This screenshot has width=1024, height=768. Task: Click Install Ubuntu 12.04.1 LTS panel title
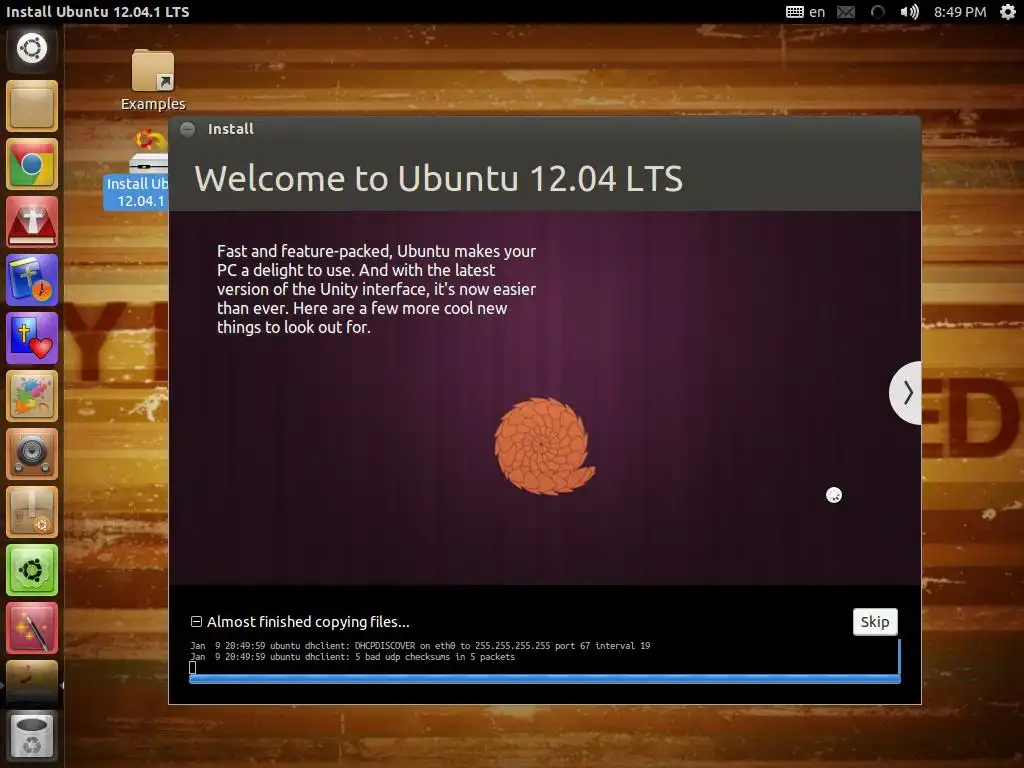tap(97, 12)
